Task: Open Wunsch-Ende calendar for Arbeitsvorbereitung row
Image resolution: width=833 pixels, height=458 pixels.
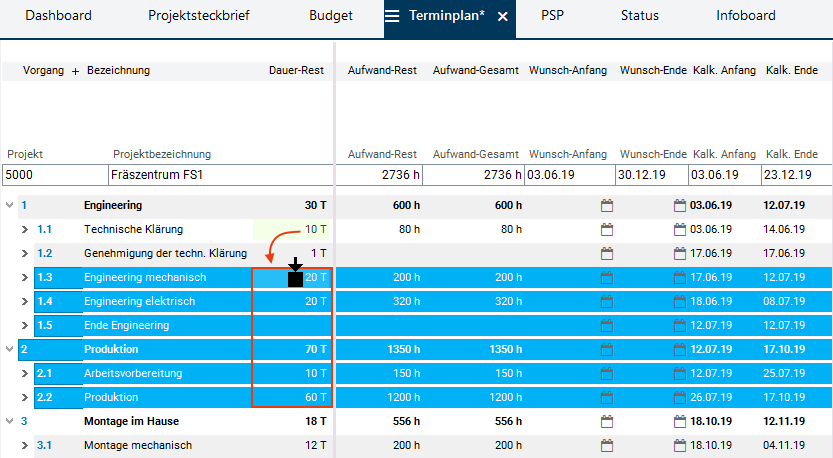Action: [681, 374]
